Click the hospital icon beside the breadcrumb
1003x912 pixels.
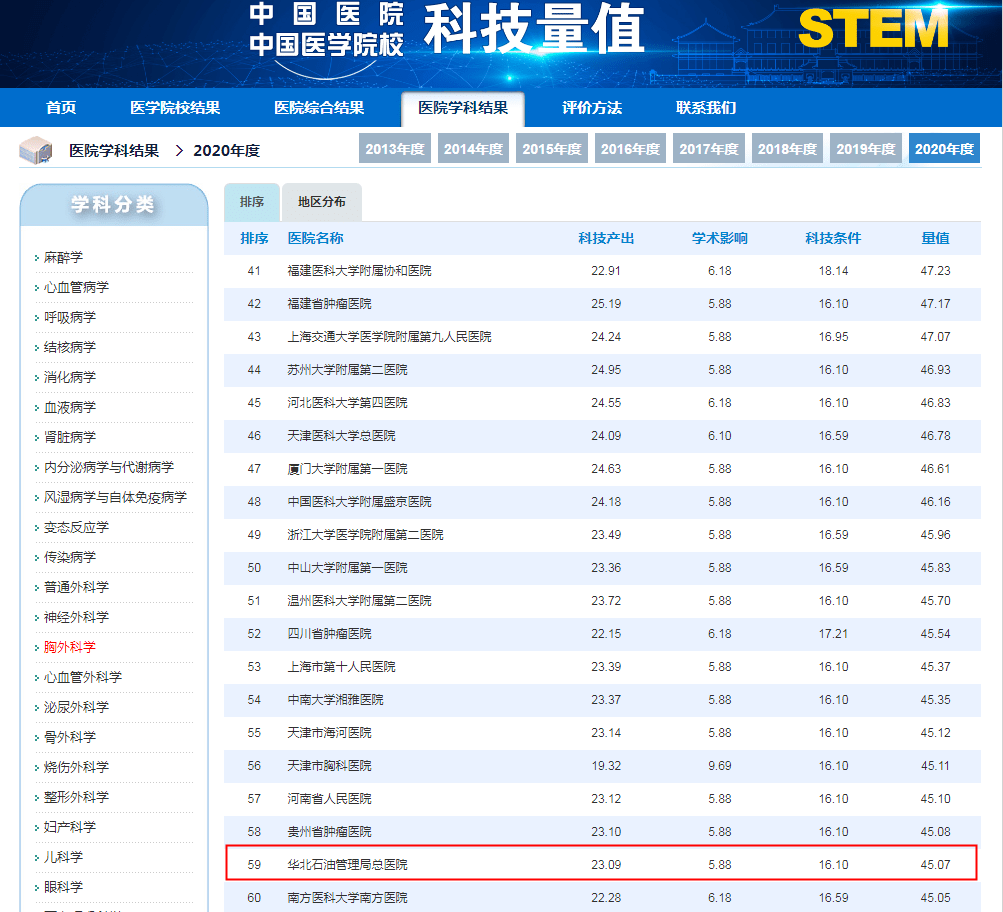coord(36,151)
